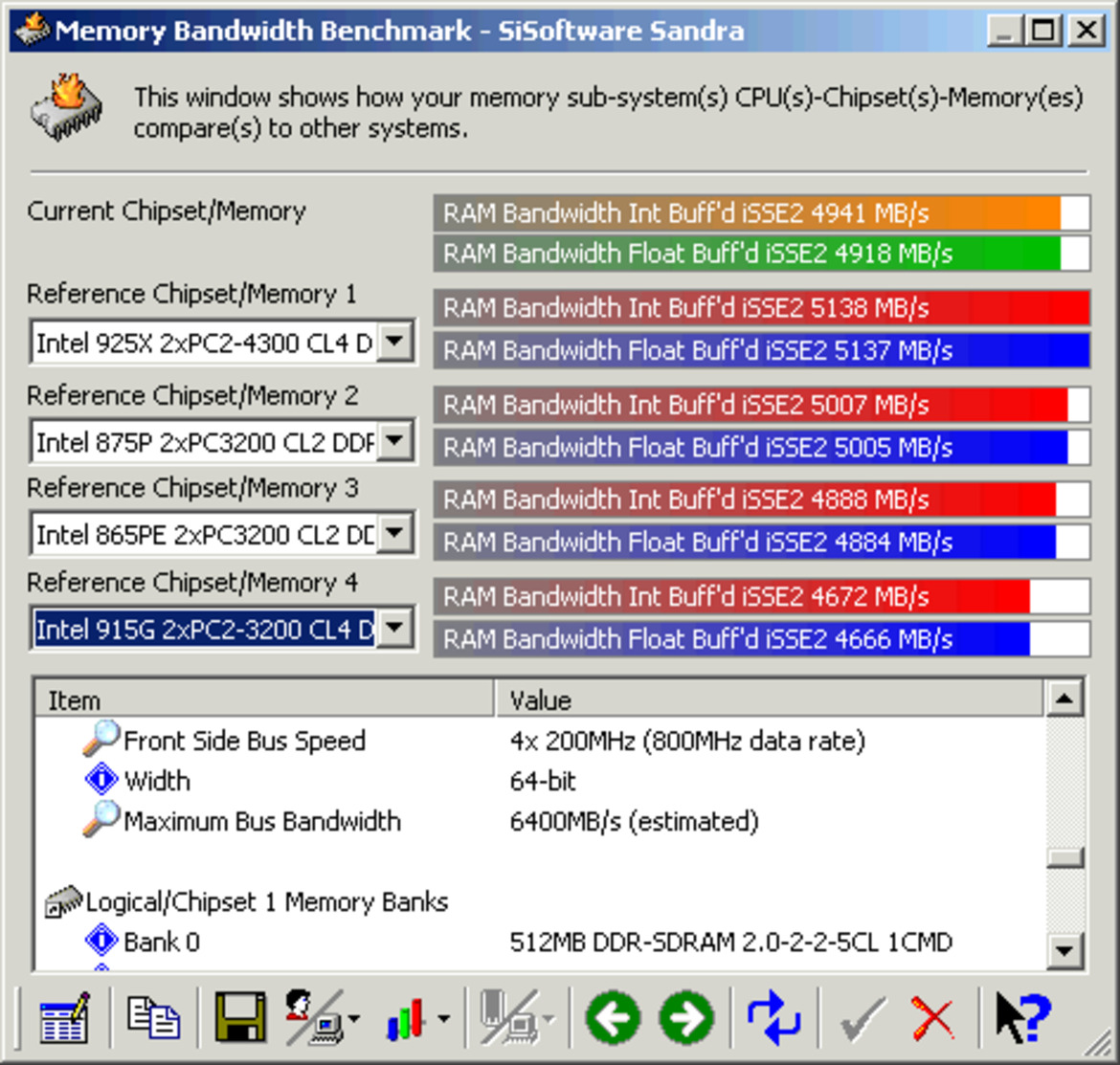This screenshot has height=1065, width=1120.
Task: Click red bar Int Buff'd iSSE2 4672 MB/s
Action: (x=761, y=596)
